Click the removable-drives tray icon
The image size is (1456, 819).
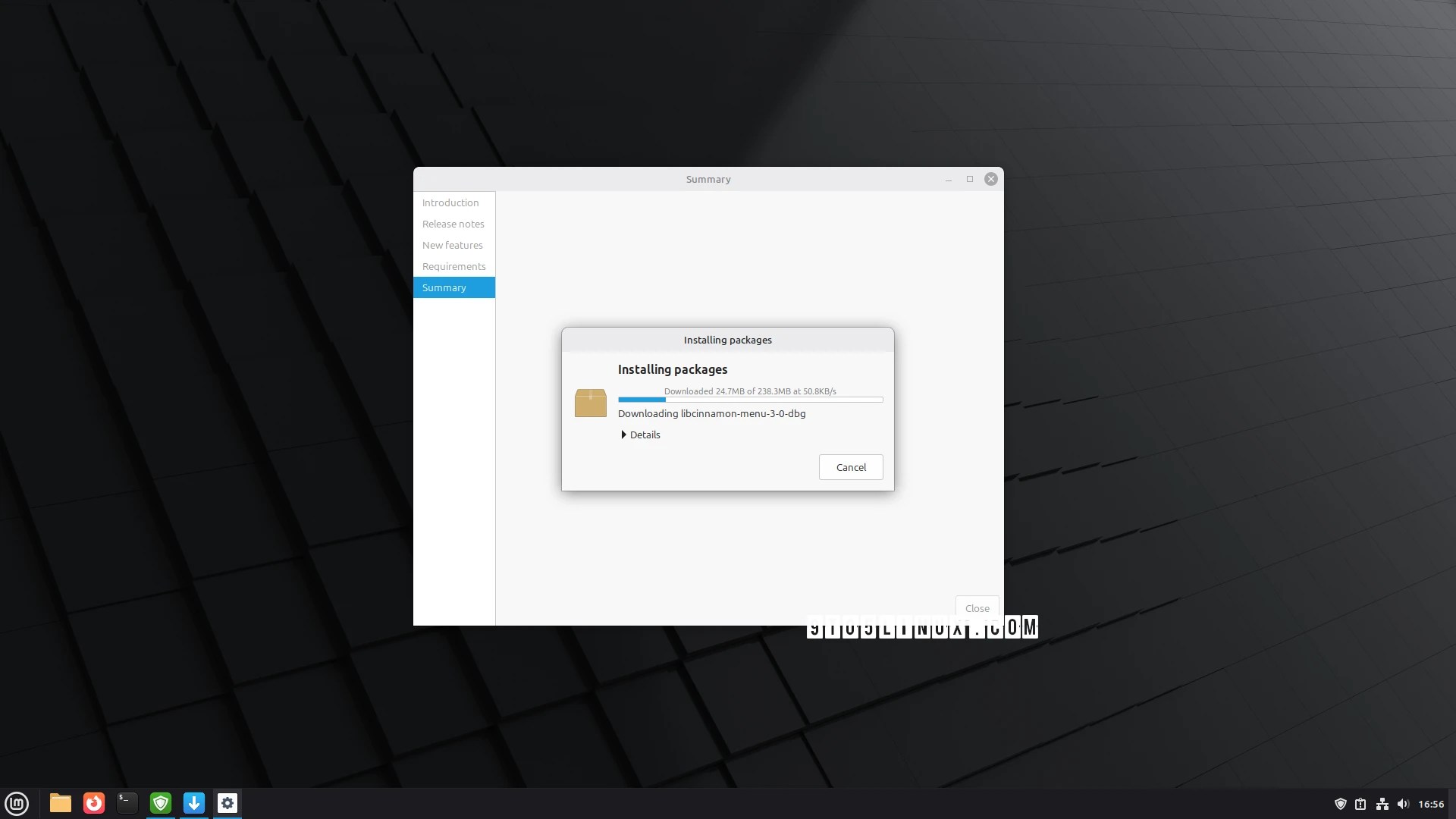point(1360,804)
